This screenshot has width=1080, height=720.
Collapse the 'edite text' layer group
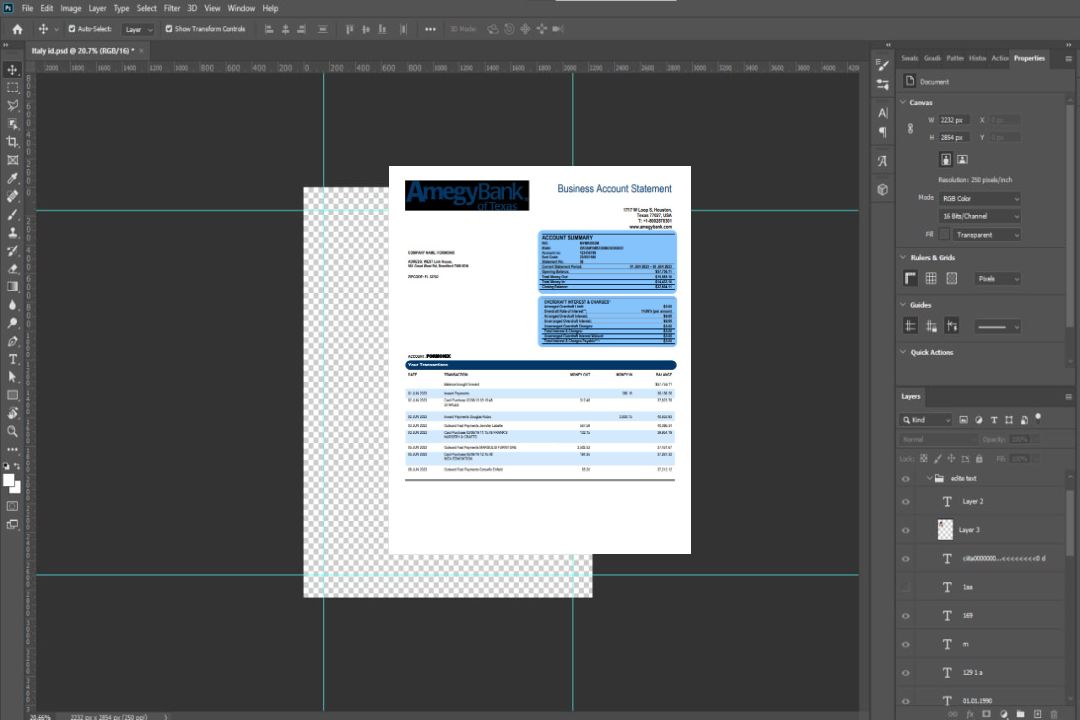[x=929, y=478]
